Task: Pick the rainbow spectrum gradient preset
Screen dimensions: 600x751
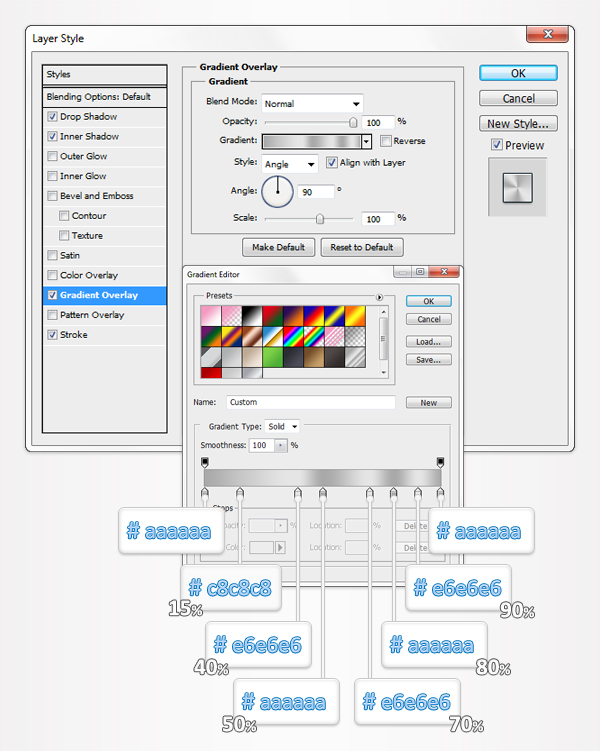Action: point(294,335)
